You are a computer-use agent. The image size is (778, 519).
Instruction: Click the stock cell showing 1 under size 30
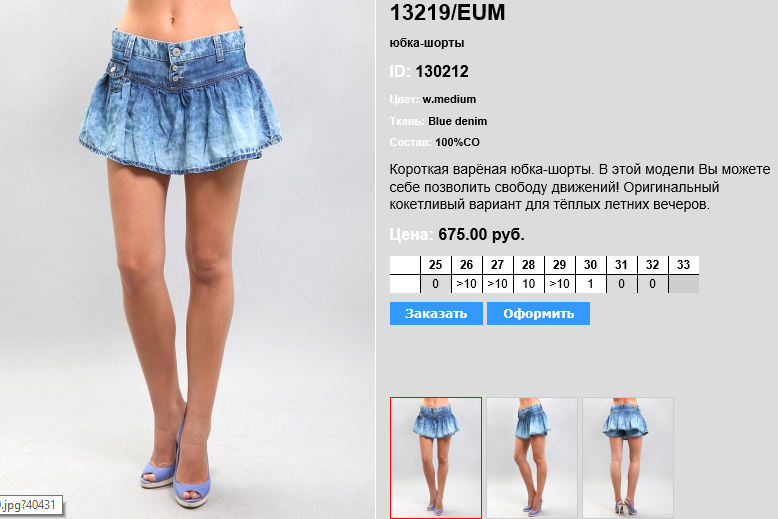tap(590, 284)
